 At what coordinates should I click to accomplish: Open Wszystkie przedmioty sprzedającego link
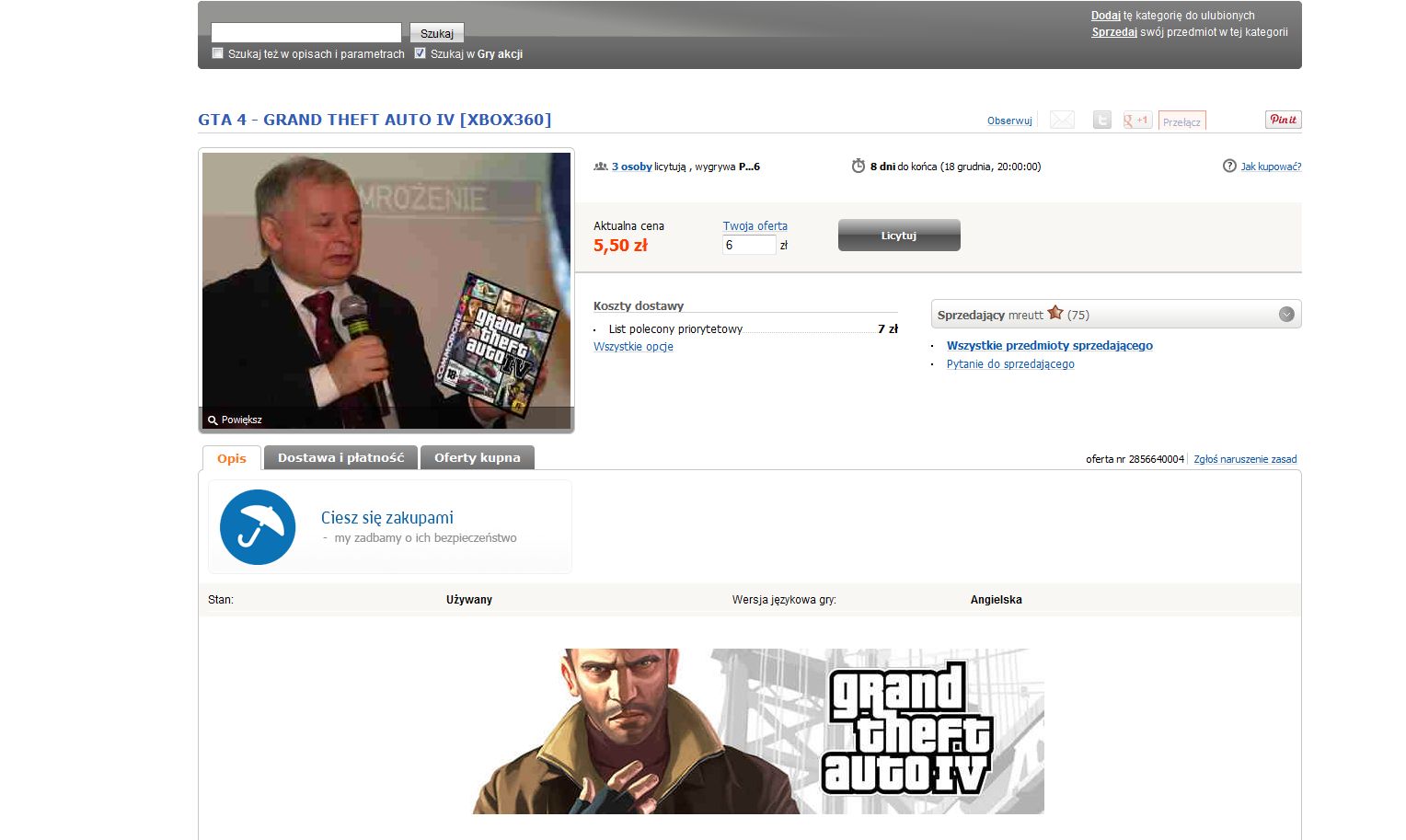pos(1049,346)
